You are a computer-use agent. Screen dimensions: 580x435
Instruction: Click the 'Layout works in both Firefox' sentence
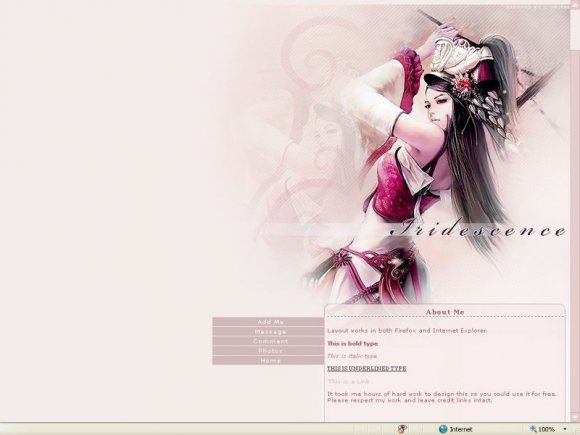407,331
